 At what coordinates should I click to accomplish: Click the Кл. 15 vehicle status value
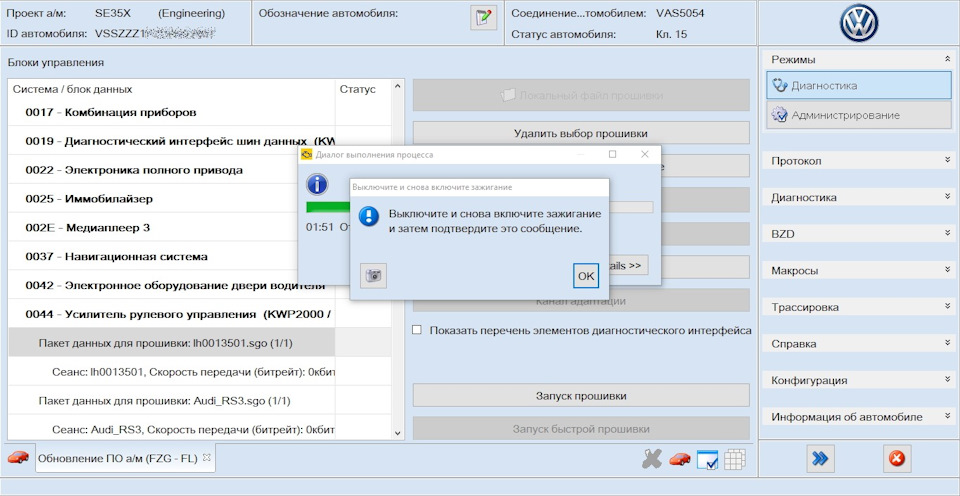[x=671, y=34]
